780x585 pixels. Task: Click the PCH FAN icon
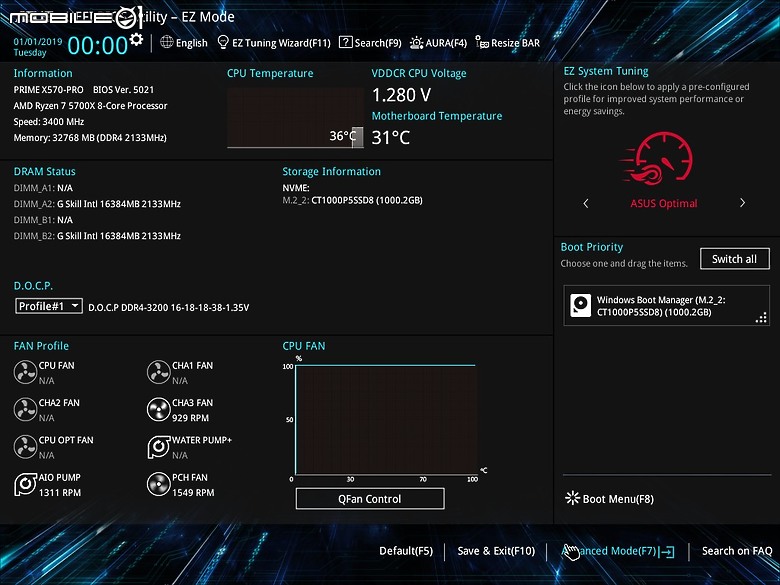(x=159, y=484)
